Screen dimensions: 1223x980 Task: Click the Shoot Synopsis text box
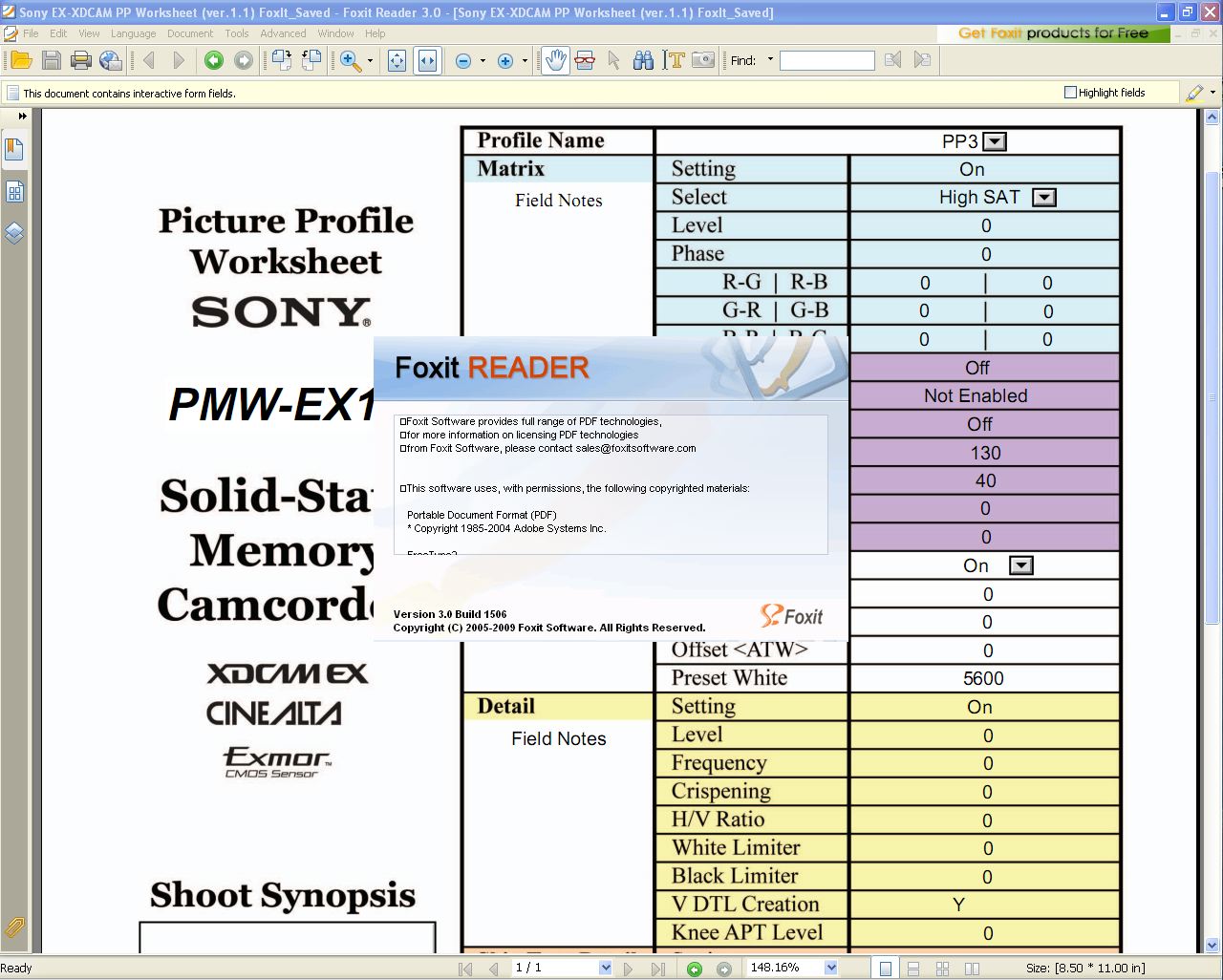(288, 937)
